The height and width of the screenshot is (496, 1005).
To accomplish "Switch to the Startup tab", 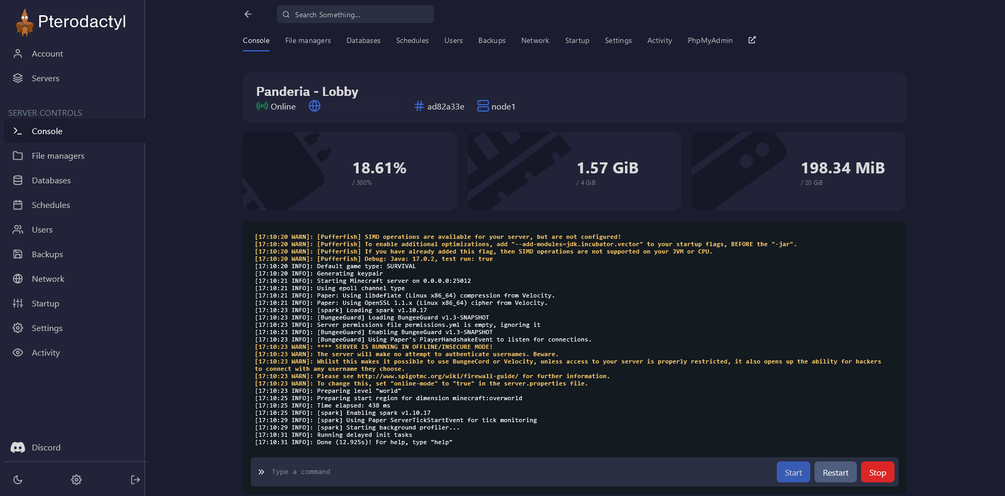I will coord(577,40).
